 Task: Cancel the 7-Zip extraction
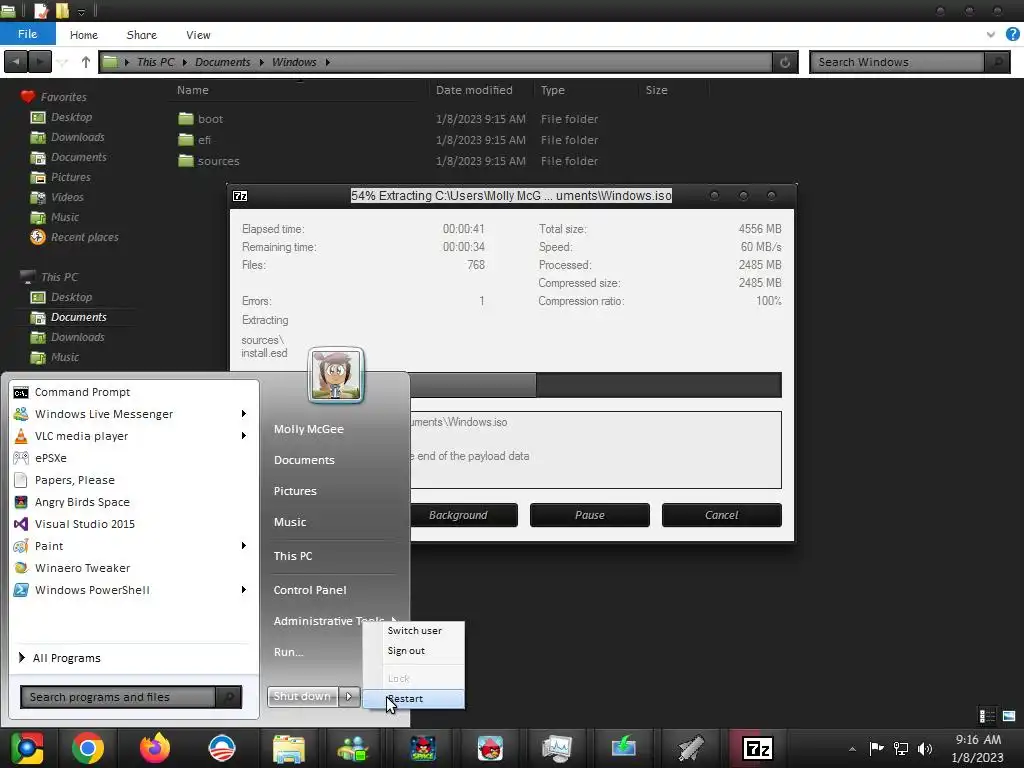pyautogui.click(x=722, y=515)
